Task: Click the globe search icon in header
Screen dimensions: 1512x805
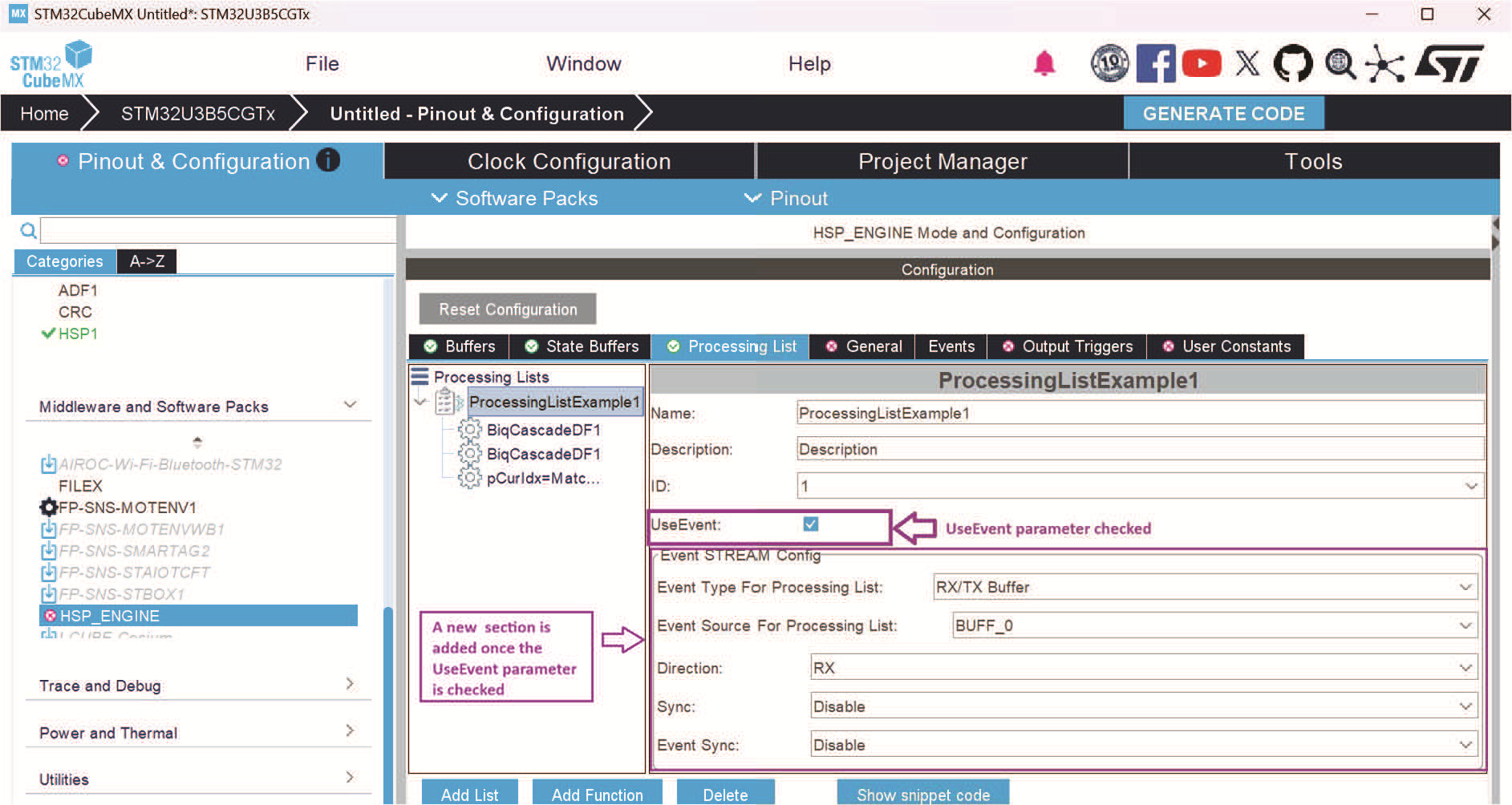Action: click(1340, 63)
